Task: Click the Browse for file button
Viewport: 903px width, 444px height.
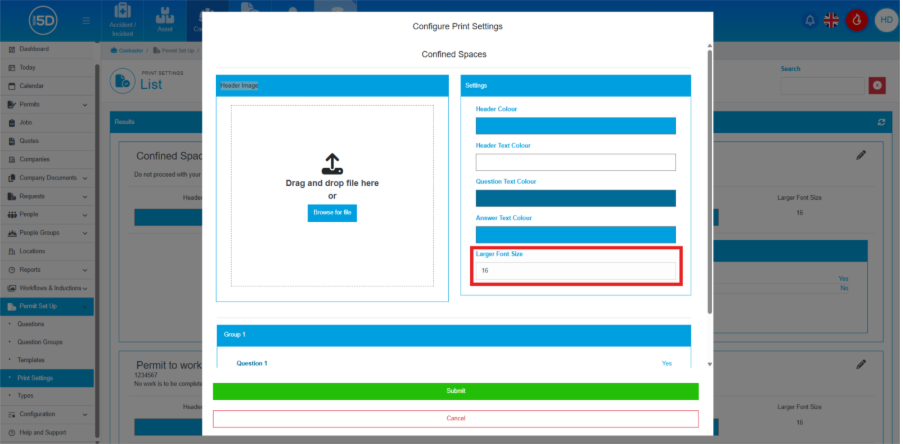Action: pyautogui.click(x=332, y=212)
